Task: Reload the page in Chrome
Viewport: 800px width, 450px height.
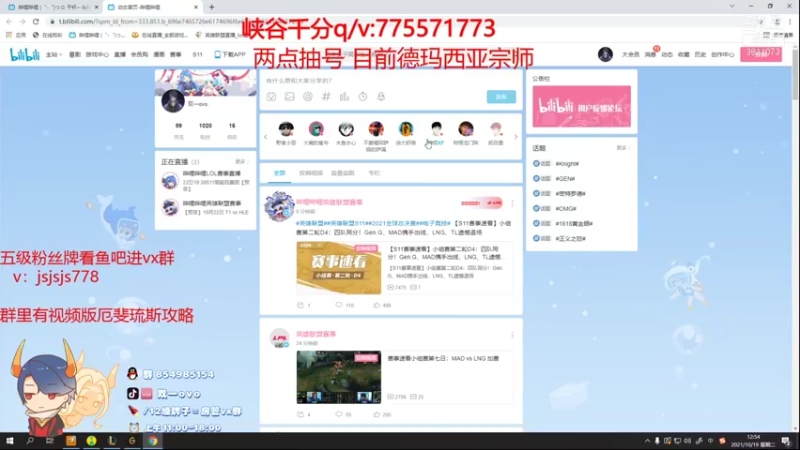Action: (x=36, y=21)
